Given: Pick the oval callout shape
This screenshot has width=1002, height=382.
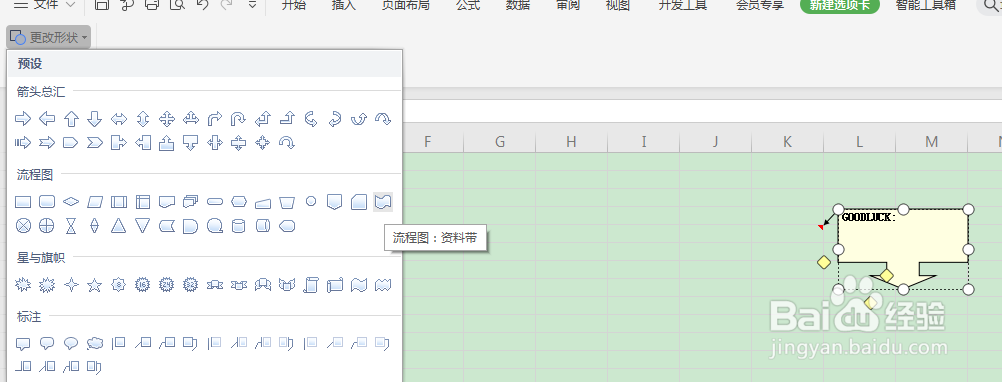Looking at the screenshot, I should click(71, 344).
